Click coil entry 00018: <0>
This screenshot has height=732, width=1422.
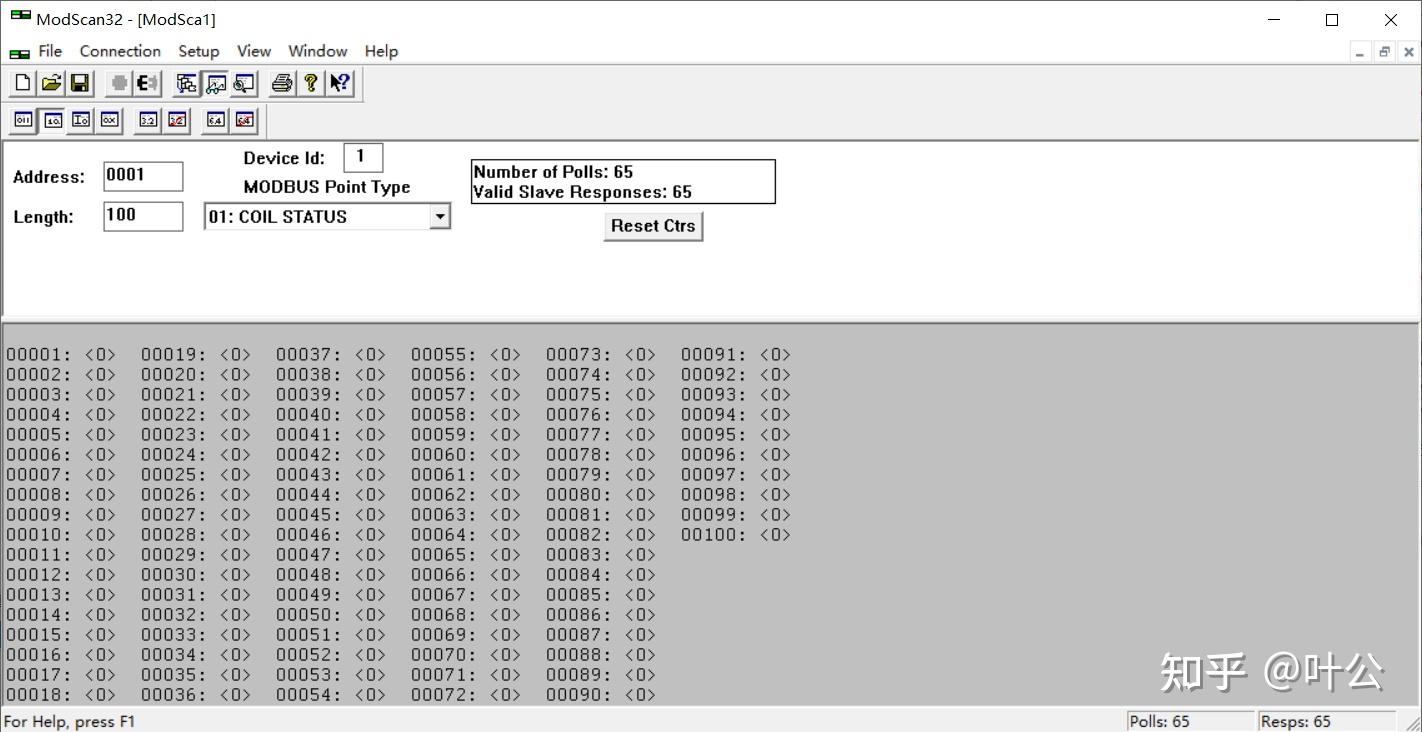[x=61, y=695]
